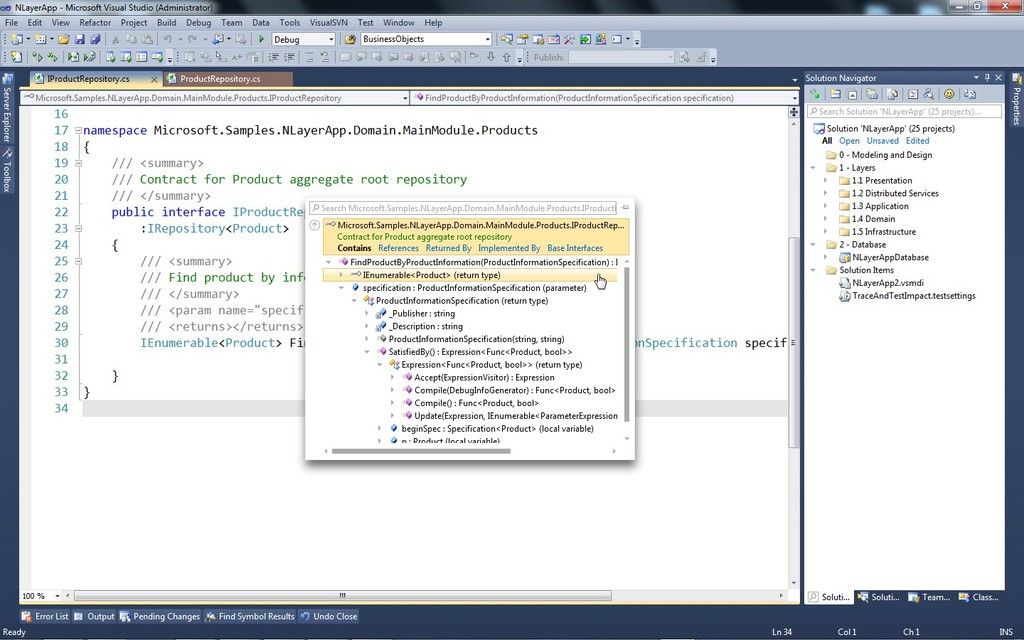Click the back arrow icon in popup header

click(314, 225)
